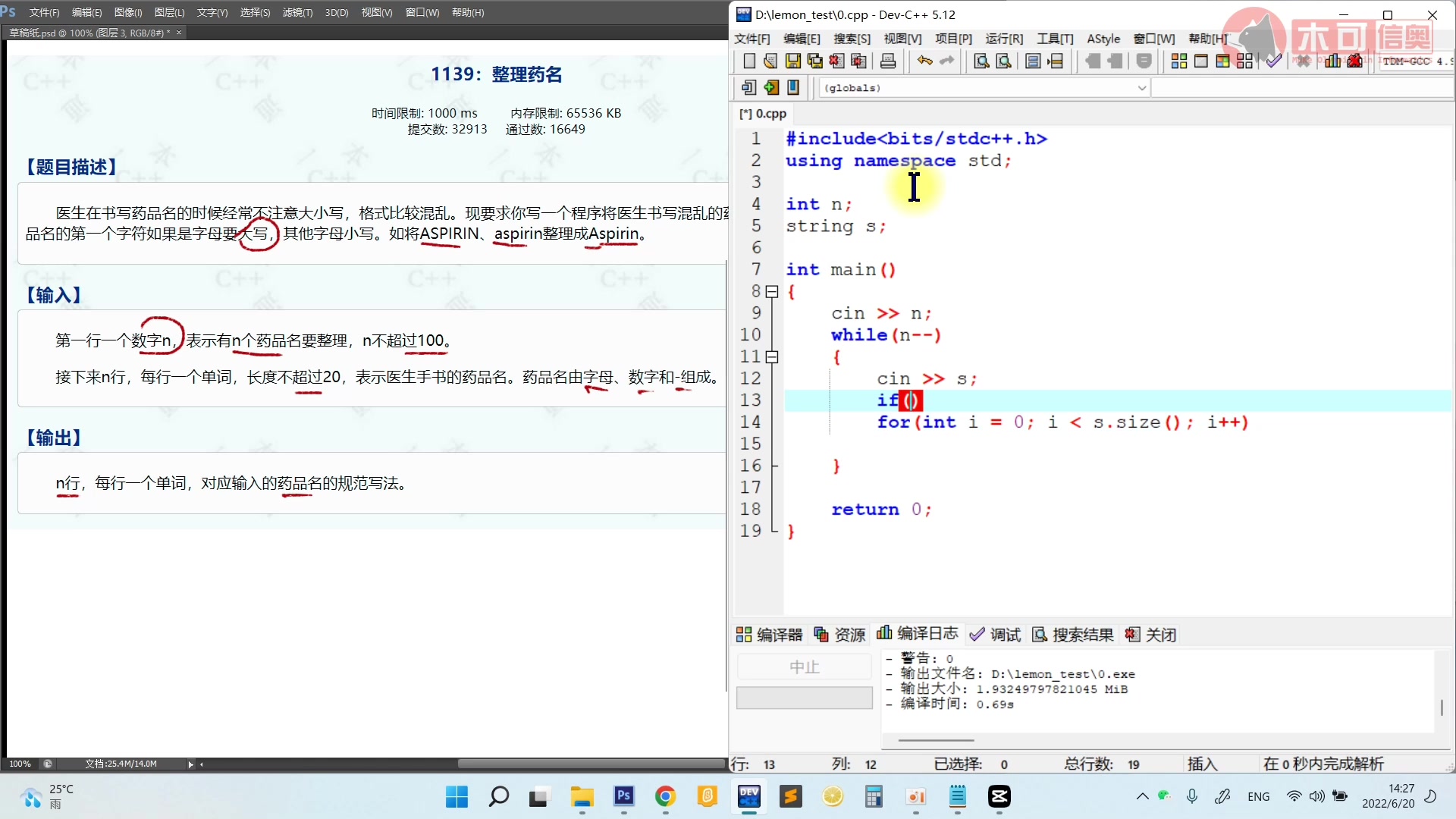This screenshot has height=819, width=1456.
Task: Open the 运行[R] menu in Dev-C++
Action: 1005,39
